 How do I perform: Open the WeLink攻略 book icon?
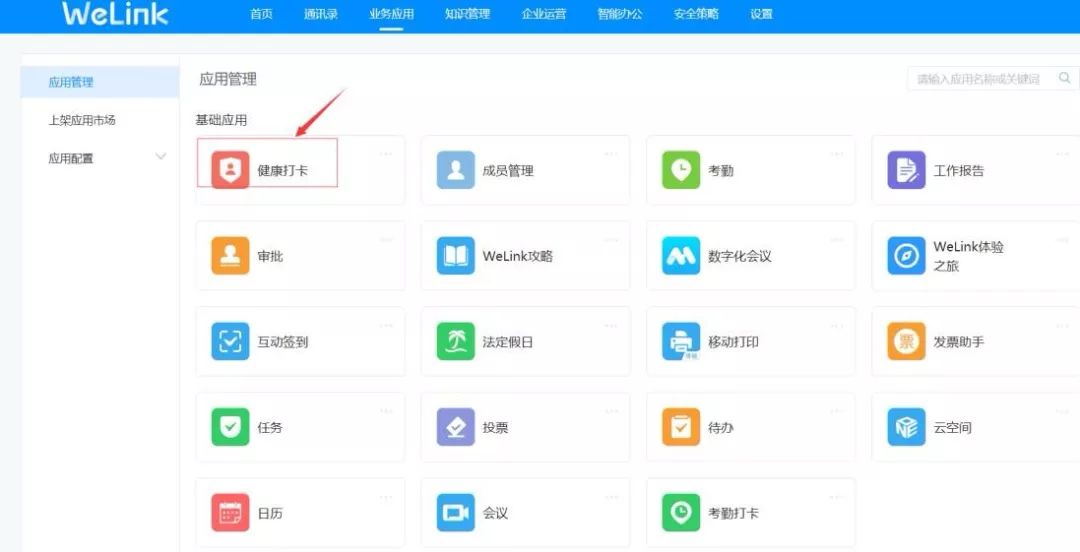455,256
